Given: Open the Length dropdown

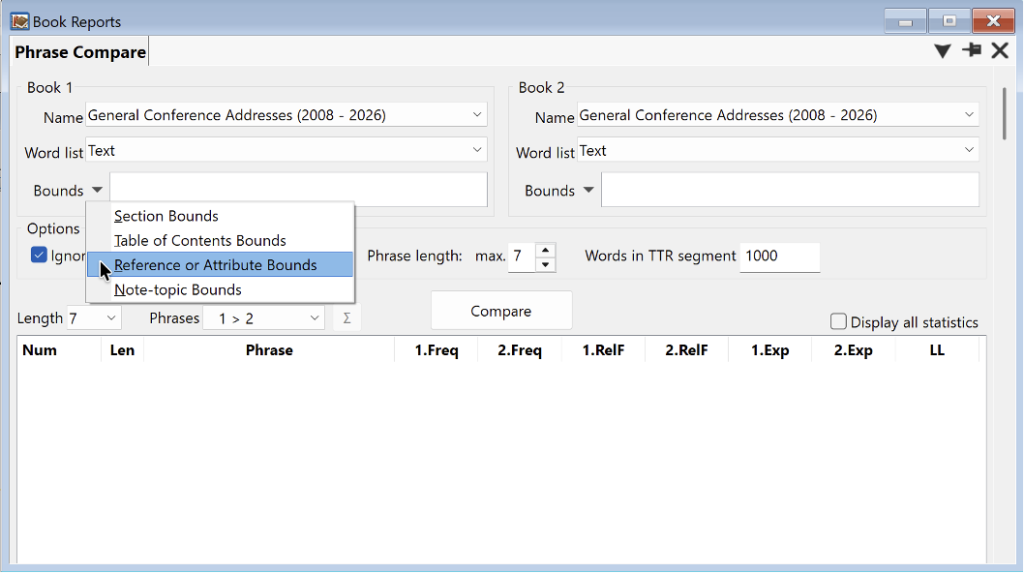Looking at the screenshot, I should click(x=93, y=318).
